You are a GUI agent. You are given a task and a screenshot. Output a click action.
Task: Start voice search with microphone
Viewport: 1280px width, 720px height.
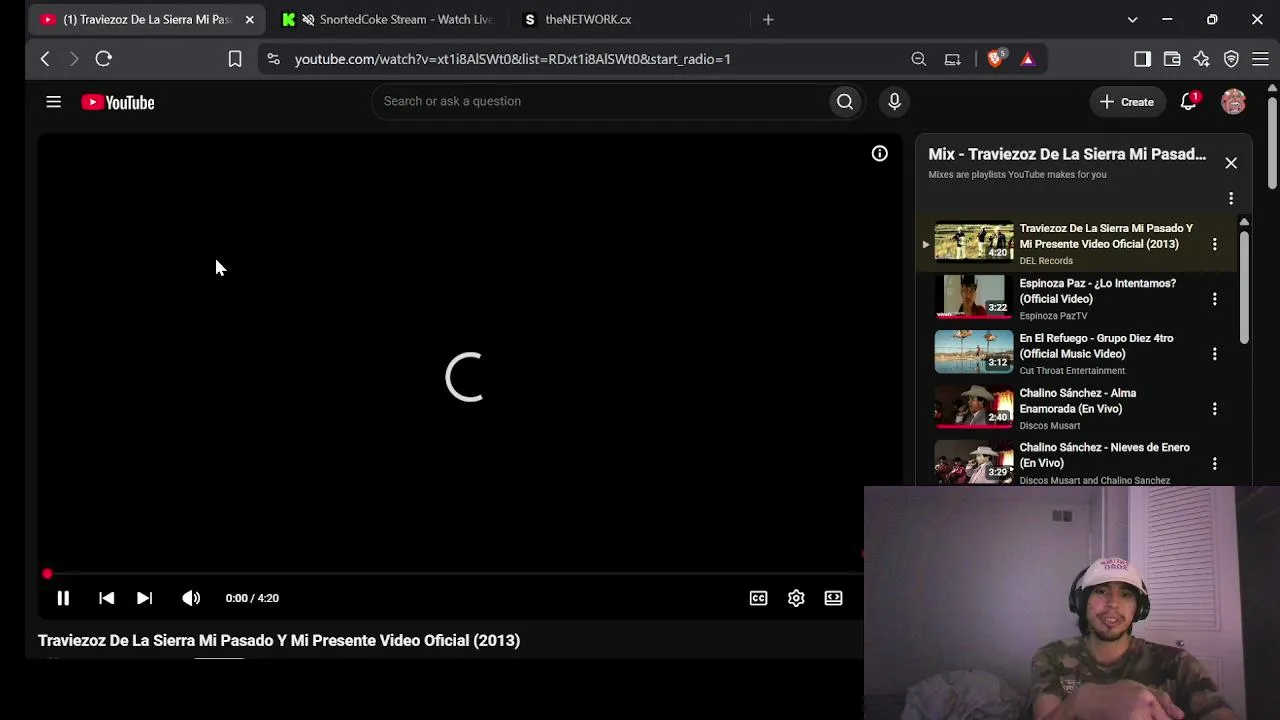coord(894,101)
